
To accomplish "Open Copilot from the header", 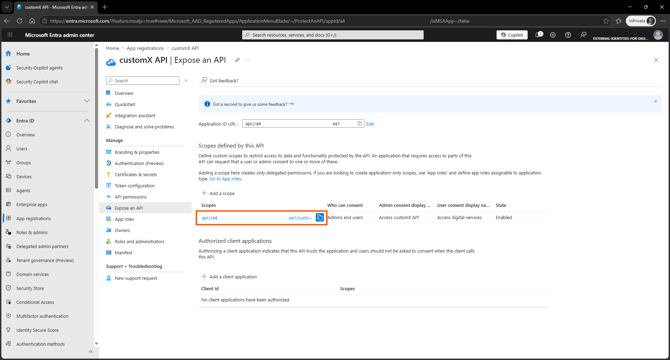I will 512,35.
